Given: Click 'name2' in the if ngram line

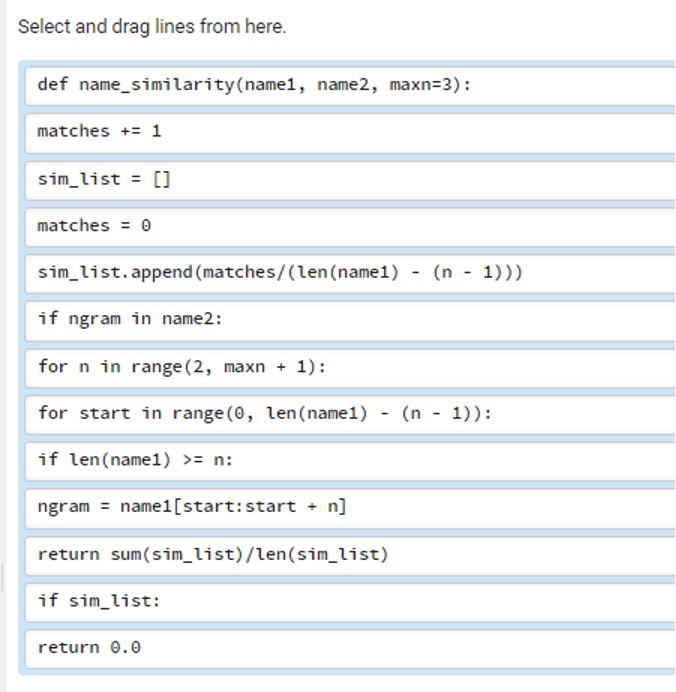Looking at the screenshot, I should tap(188, 319).
